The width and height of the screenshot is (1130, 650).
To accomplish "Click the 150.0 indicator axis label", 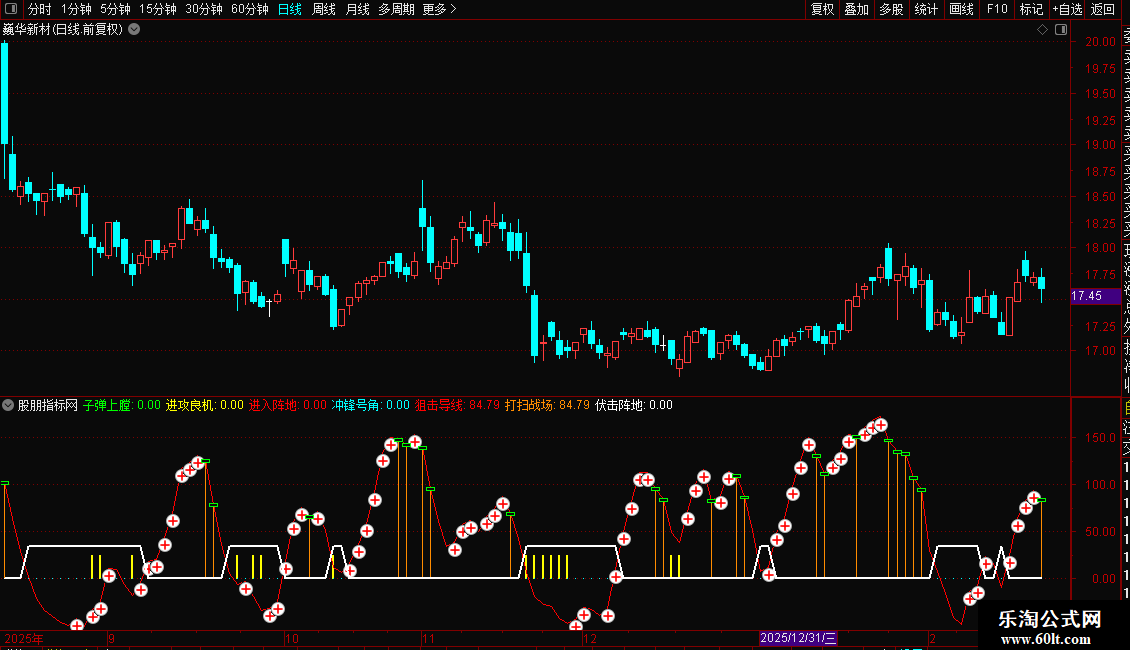I will point(1100,437).
